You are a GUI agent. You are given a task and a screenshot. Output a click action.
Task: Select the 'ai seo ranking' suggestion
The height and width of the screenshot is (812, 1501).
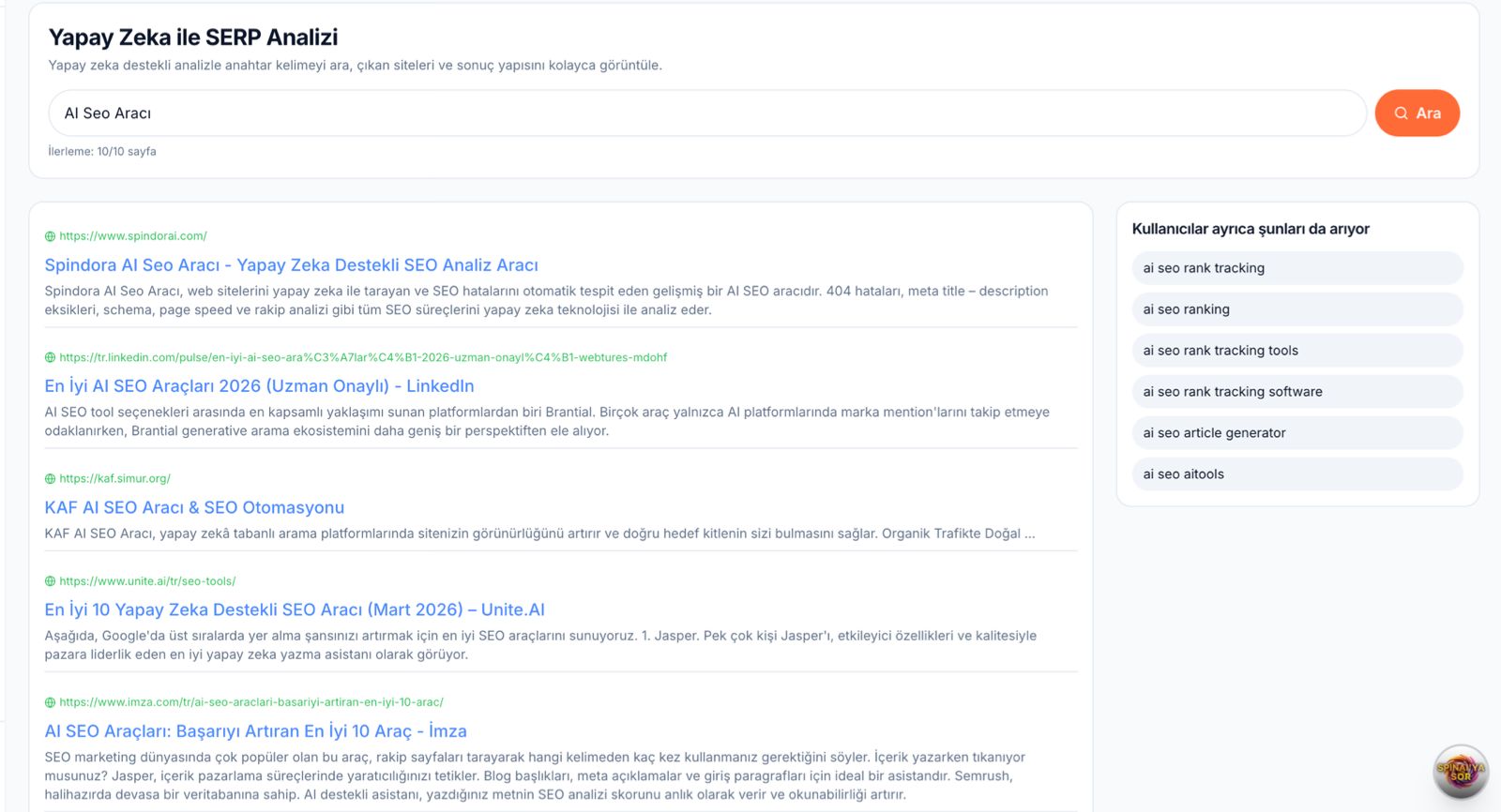(1297, 309)
